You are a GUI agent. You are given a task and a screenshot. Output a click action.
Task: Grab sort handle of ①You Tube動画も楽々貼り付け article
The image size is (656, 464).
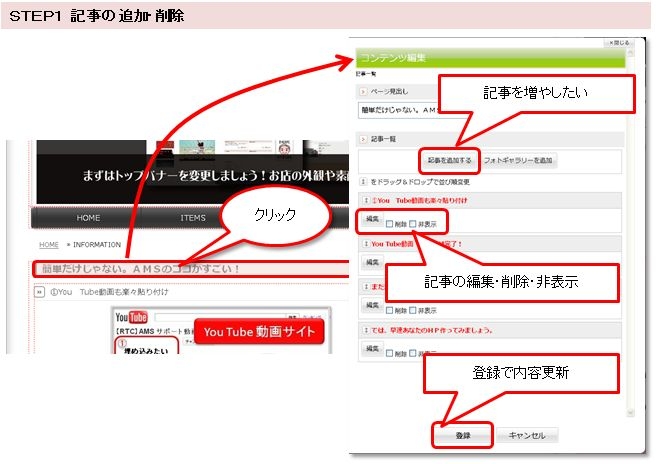tap(366, 201)
